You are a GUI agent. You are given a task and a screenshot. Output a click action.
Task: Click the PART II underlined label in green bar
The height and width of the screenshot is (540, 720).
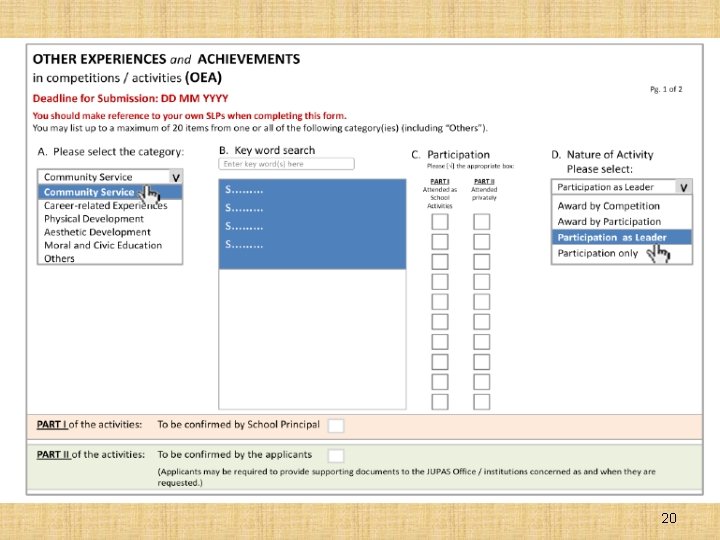click(53, 455)
